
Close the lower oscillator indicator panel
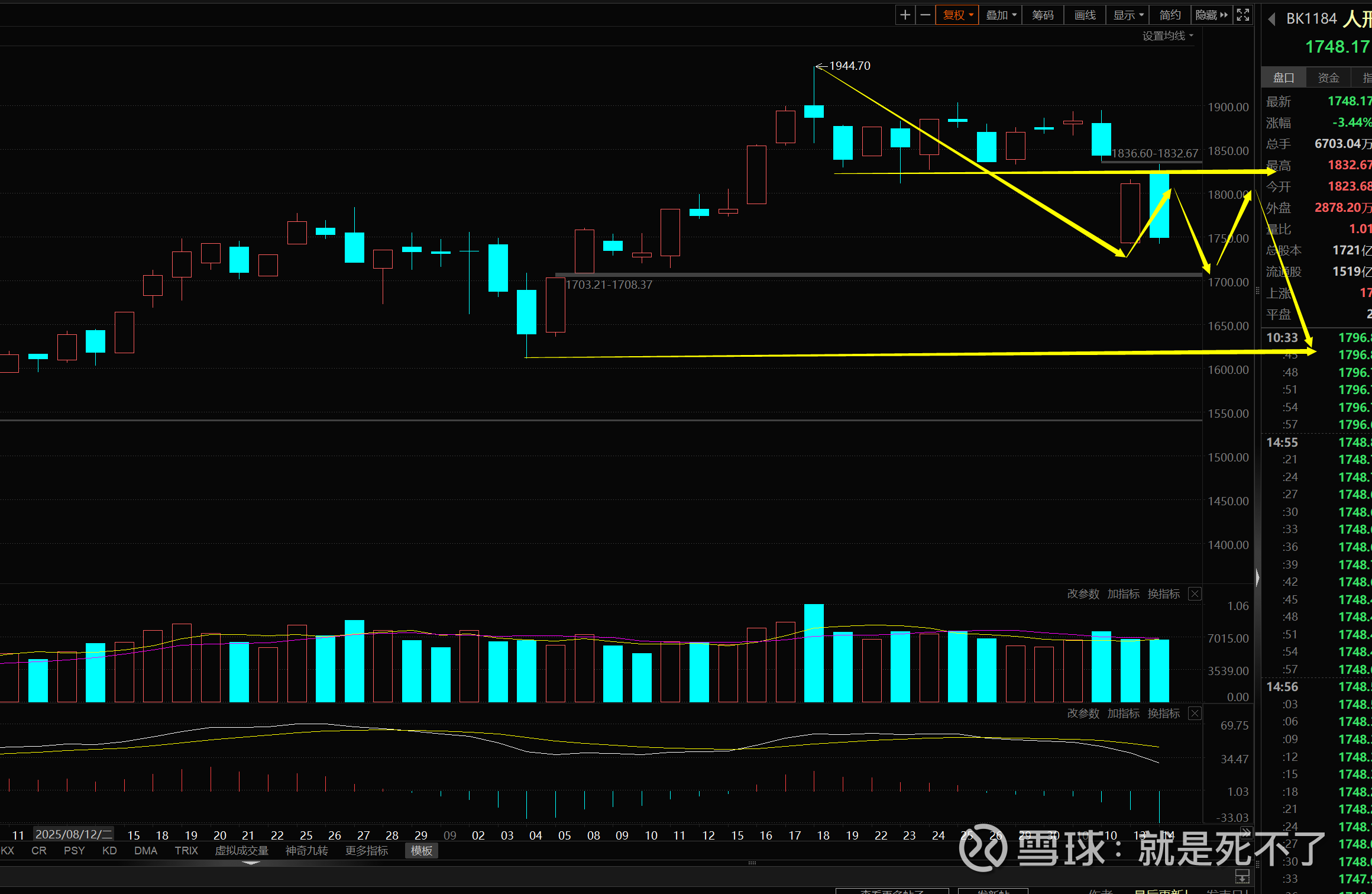1195,714
